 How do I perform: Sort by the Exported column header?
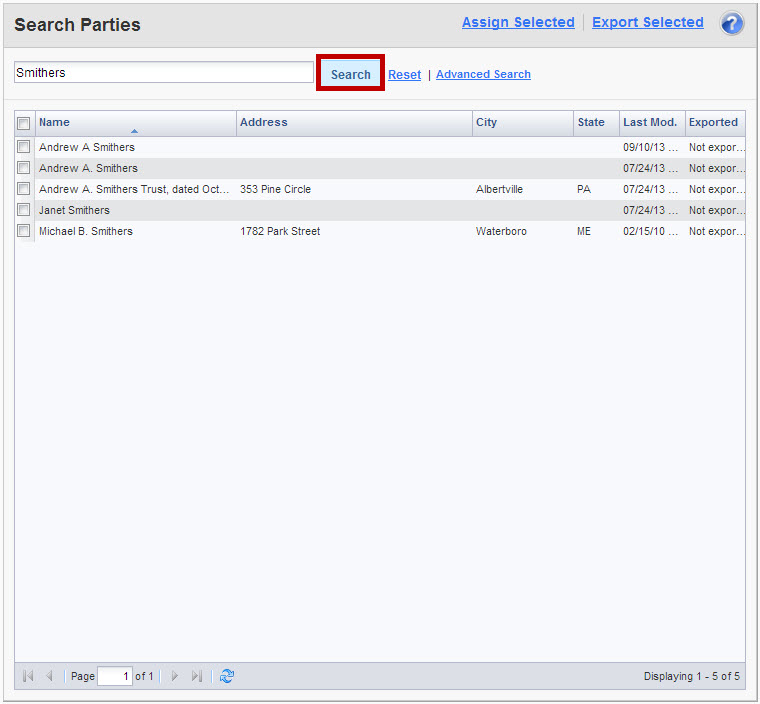[x=715, y=123]
